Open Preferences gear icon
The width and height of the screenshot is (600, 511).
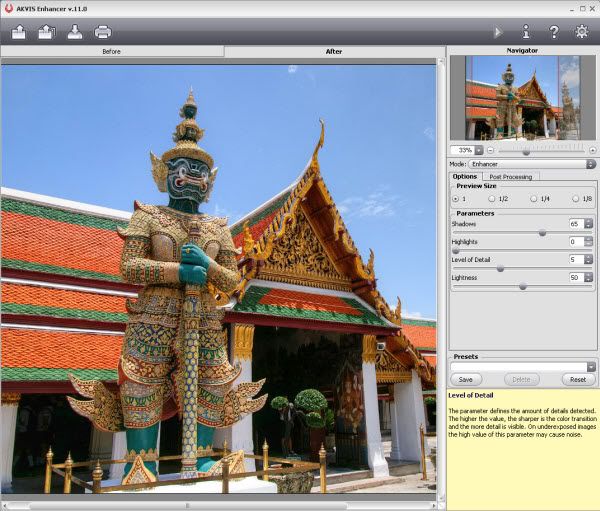tap(581, 32)
